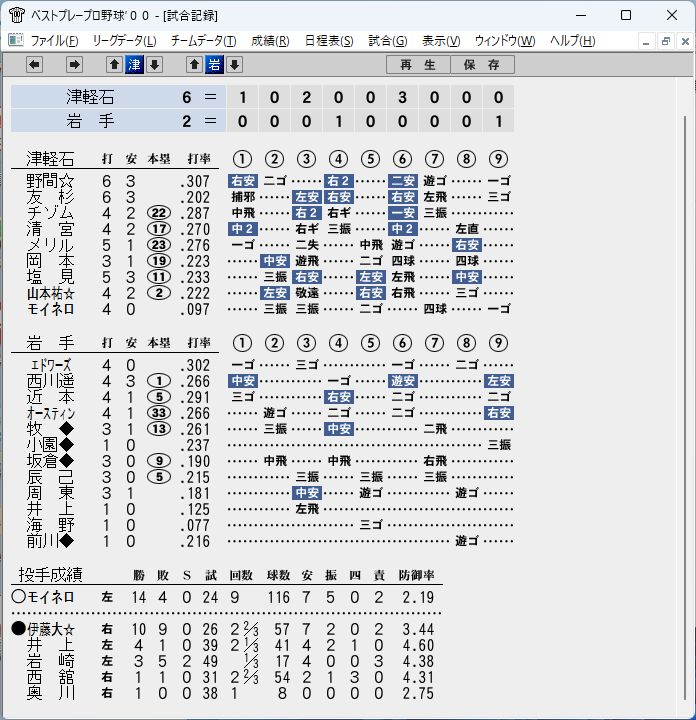
Task: Go to next game with right arrow
Action: click(x=74, y=65)
